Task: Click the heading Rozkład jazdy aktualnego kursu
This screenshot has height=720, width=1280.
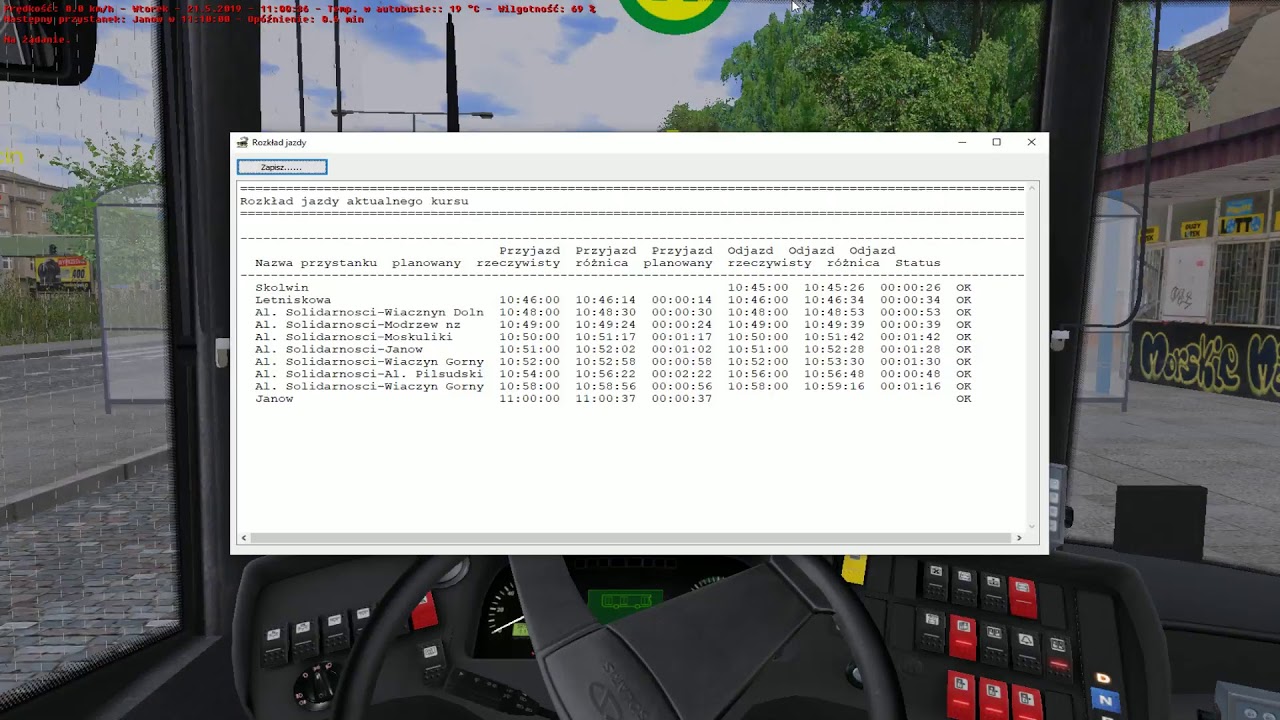Action: coord(354,201)
